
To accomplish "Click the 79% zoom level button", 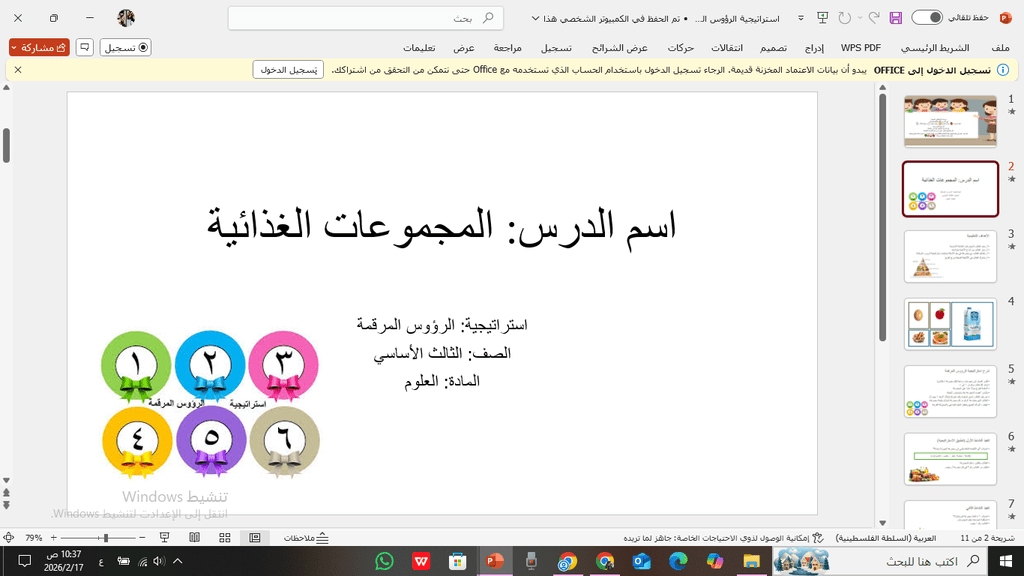I will pyautogui.click(x=33, y=538).
